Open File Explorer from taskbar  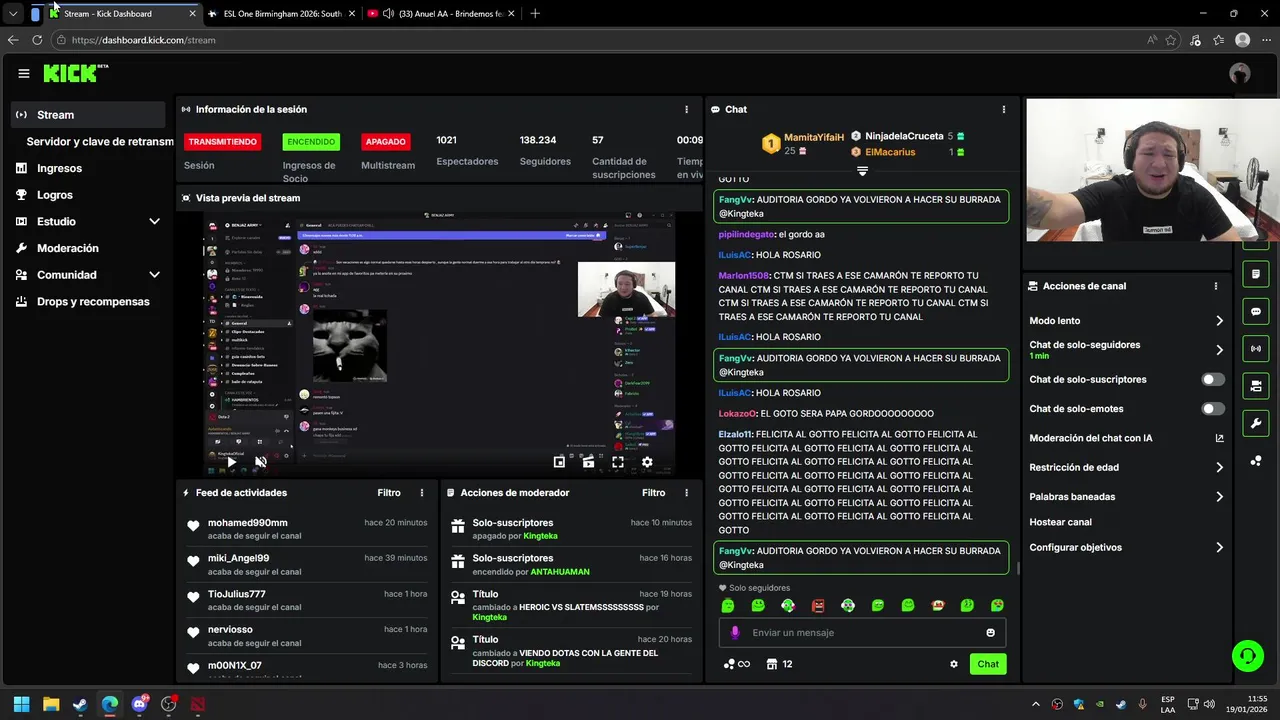tap(51, 704)
